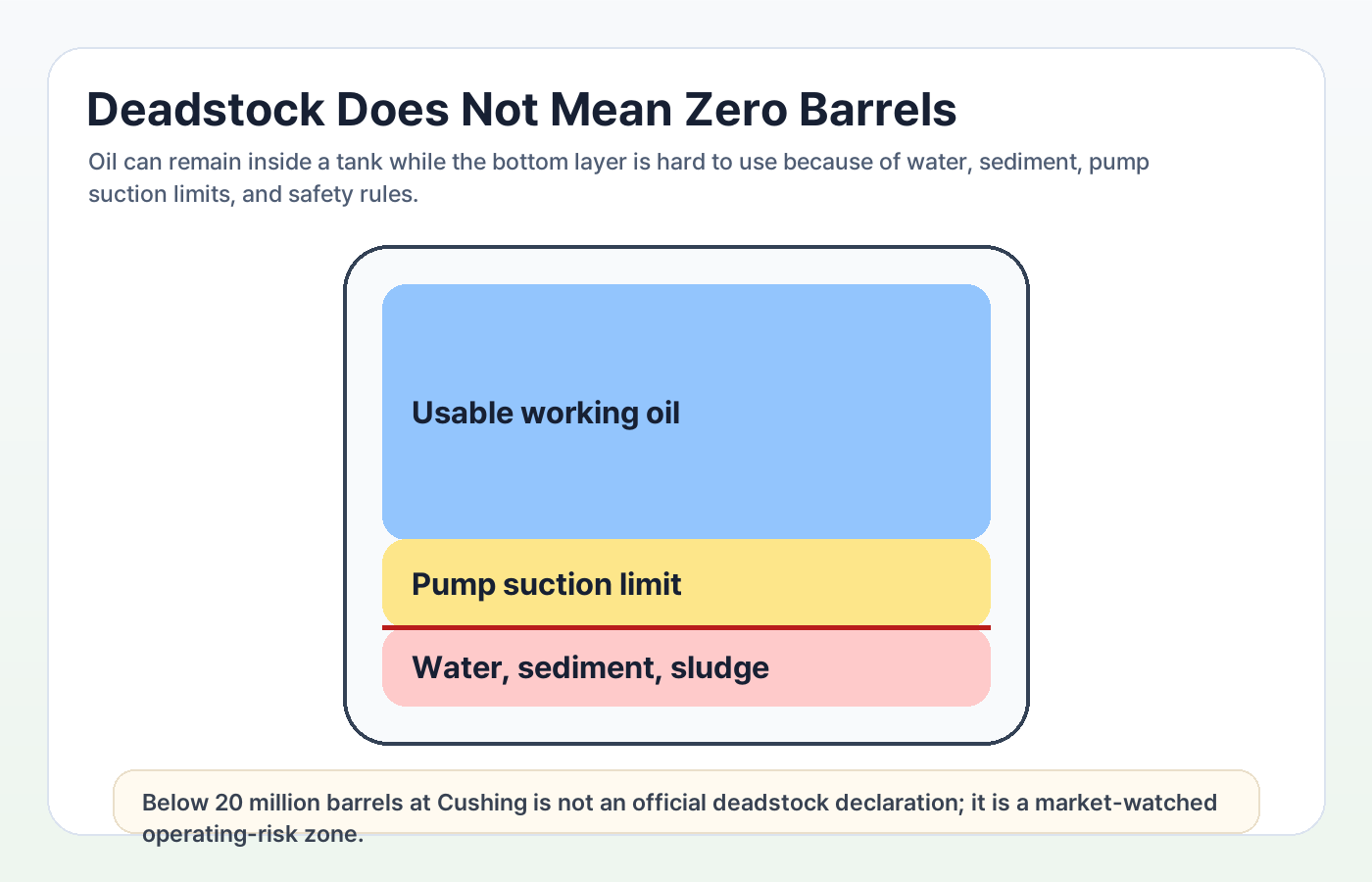The height and width of the screenshot is (882, 1372).
Task: Click 'operating-risk zone.' in the bottom note
Action: tap(253, 835)
